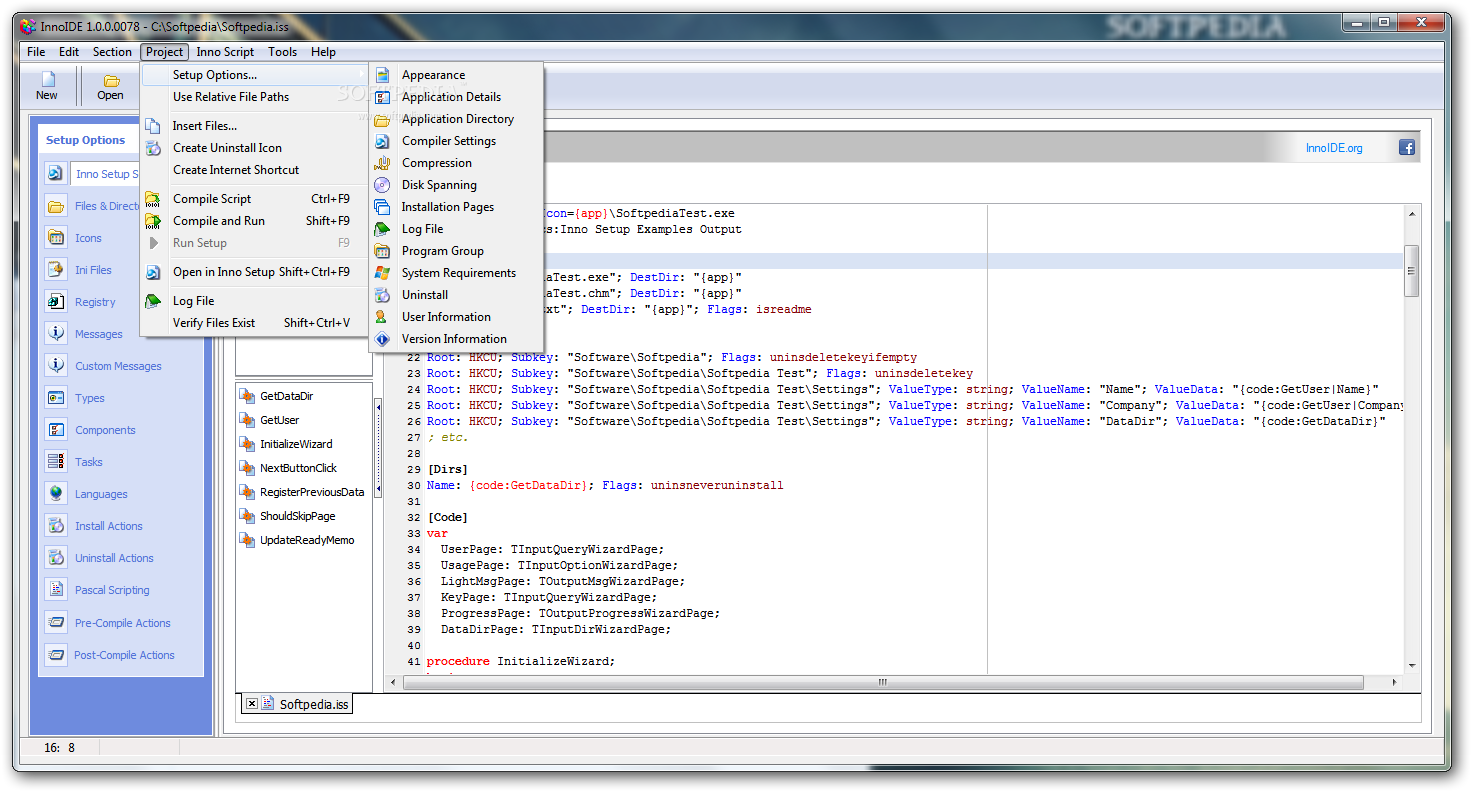Select Open in Inno Setup entry
The height and width of the screenshot is (792, 1472).
[x=255, y=272]
